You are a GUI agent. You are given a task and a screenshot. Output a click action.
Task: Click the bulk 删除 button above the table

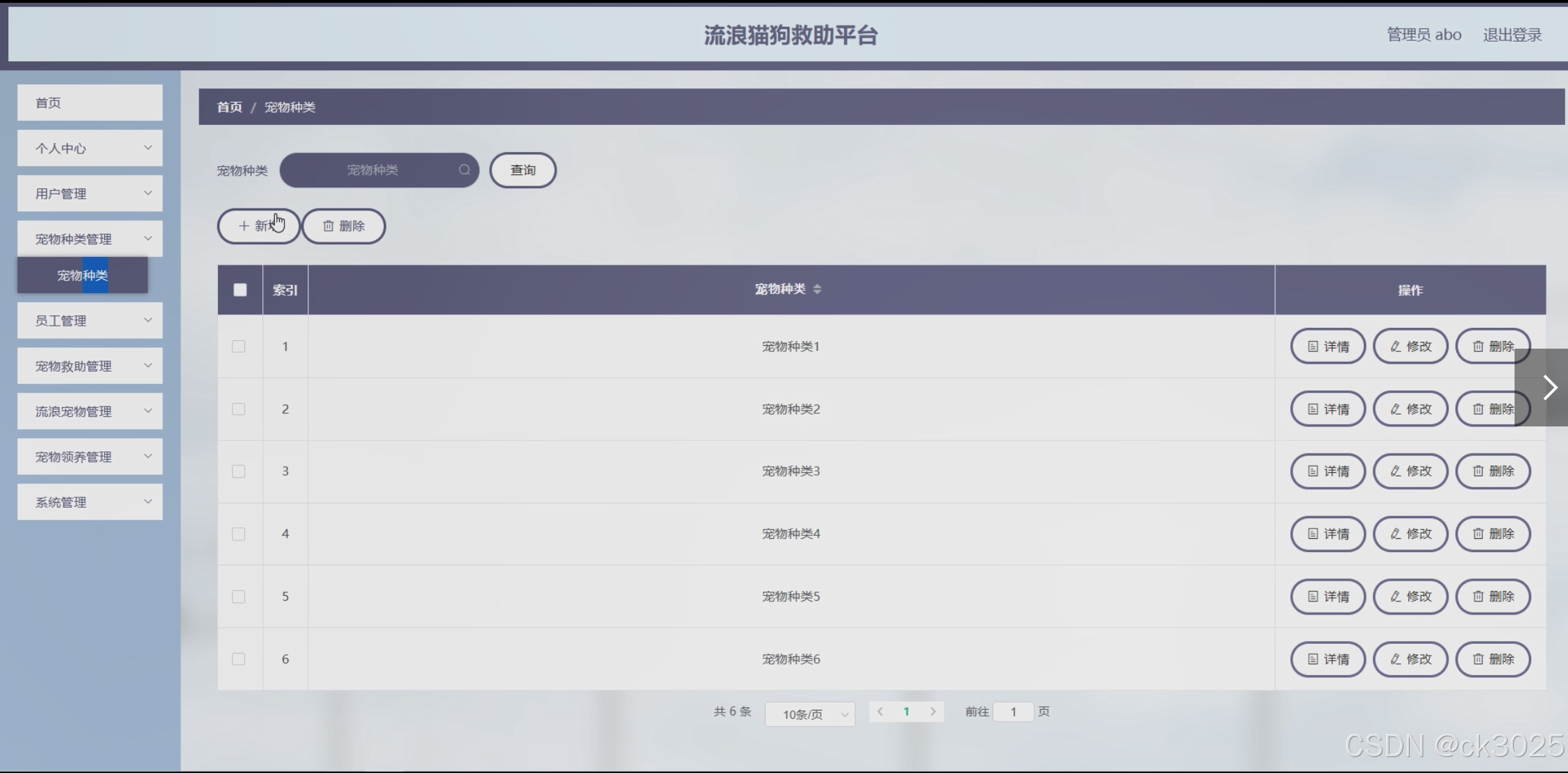[344, 226]
